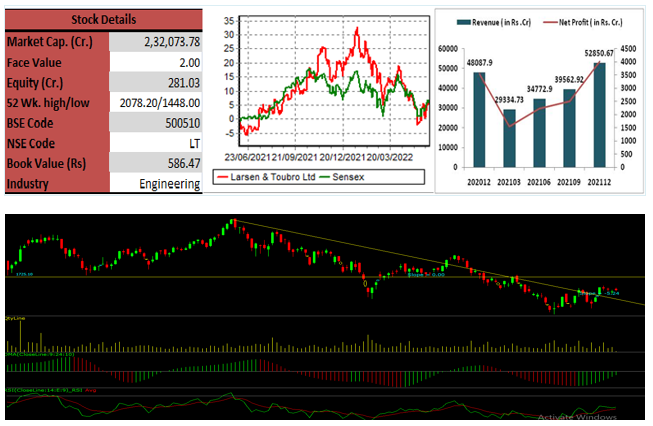Screen dimensions: 653x426
Task: Click the Stock Details header
Action: pos(103,20)
